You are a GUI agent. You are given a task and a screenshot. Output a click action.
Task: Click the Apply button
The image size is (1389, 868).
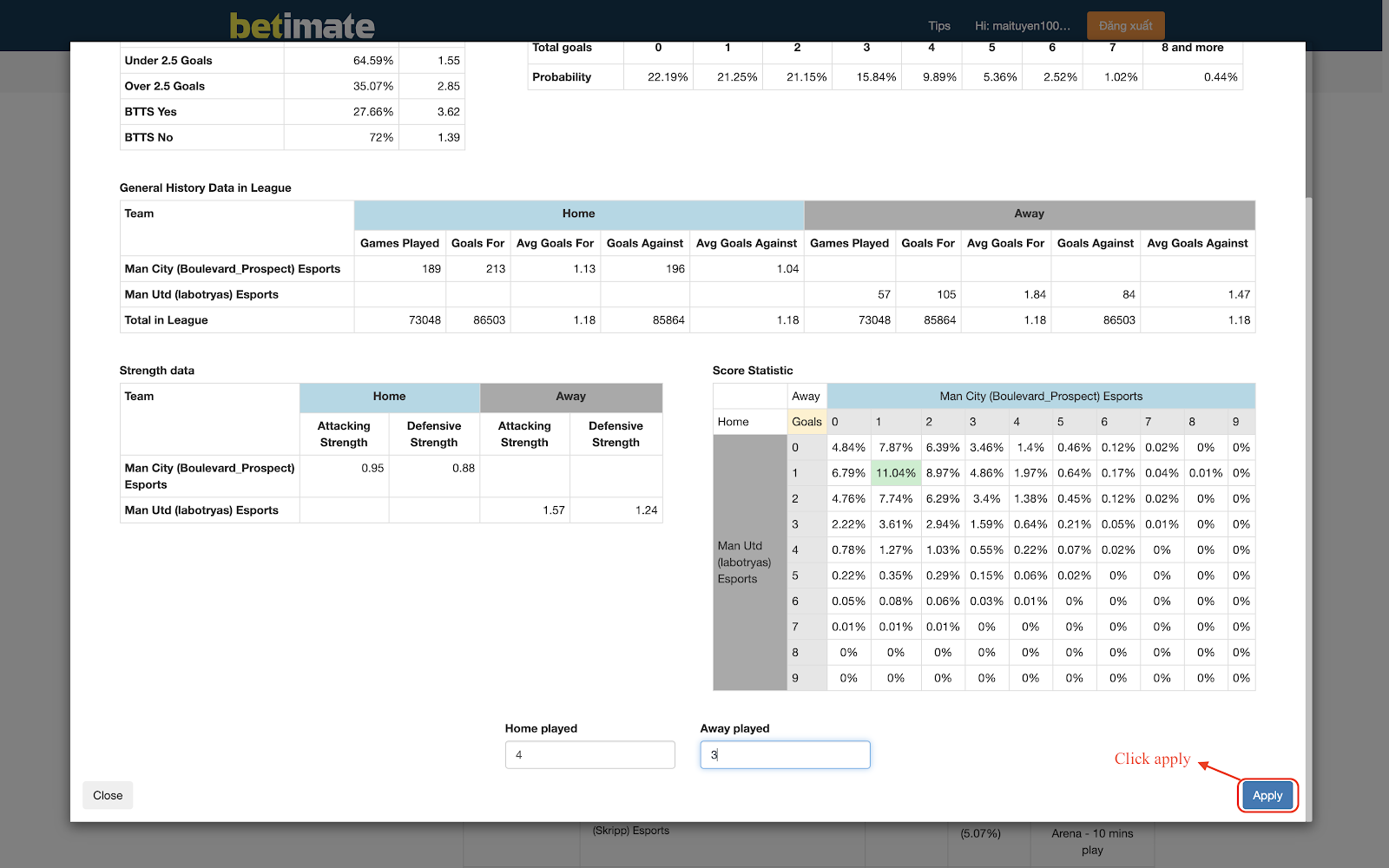[1267, 795]
